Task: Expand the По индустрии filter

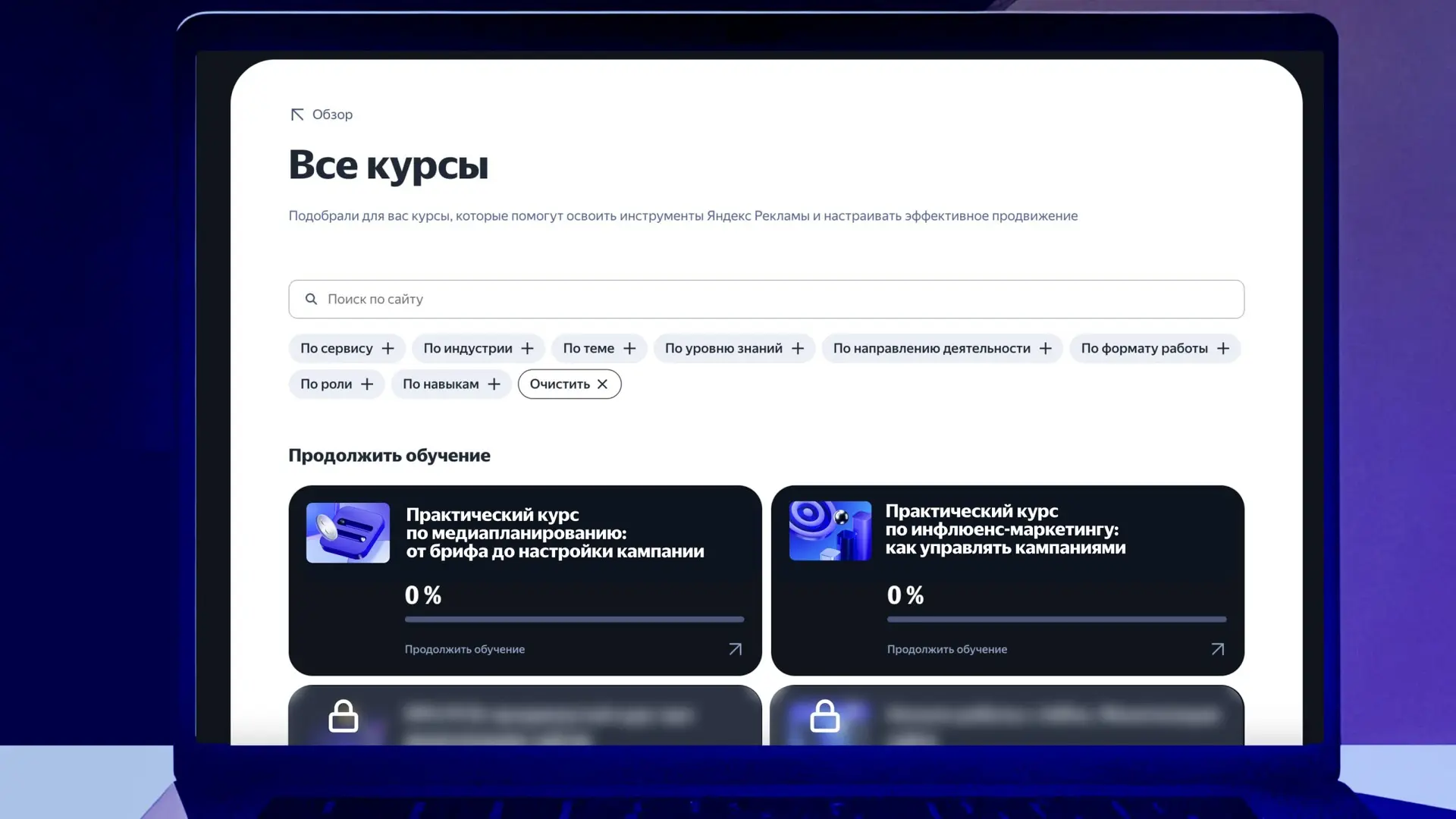Action: coord(479,348)
